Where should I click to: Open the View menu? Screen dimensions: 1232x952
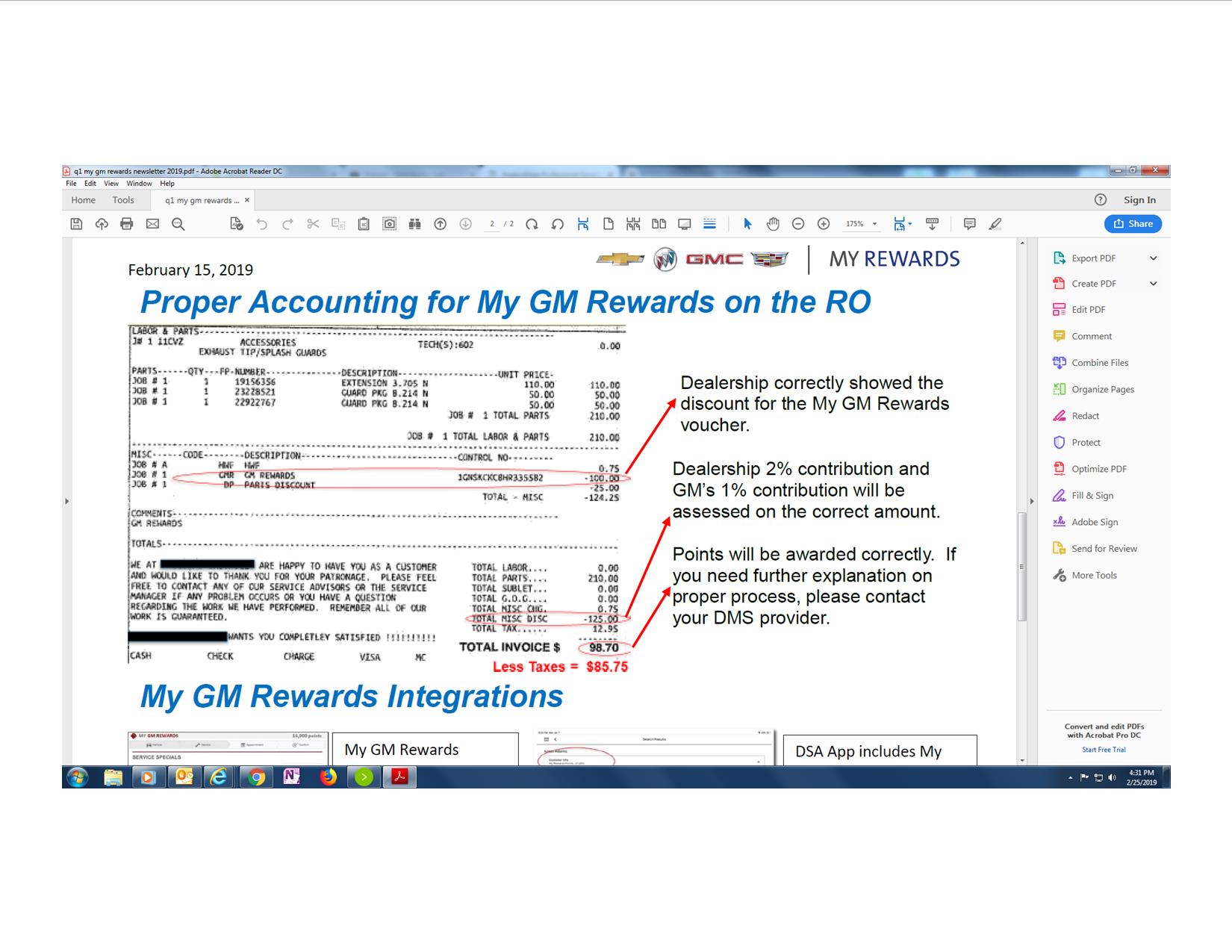(x=111, y=184)
